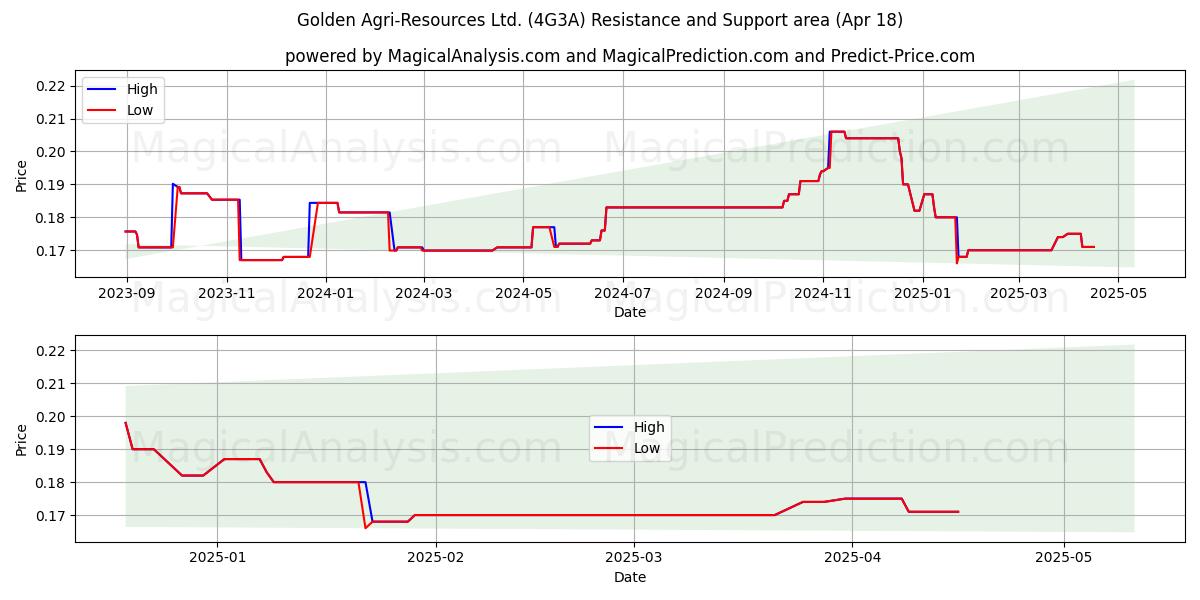This screenshot has width=1200, height=600.
Task: Click 'Low' in the top chart legend
Action: (140, 110)
